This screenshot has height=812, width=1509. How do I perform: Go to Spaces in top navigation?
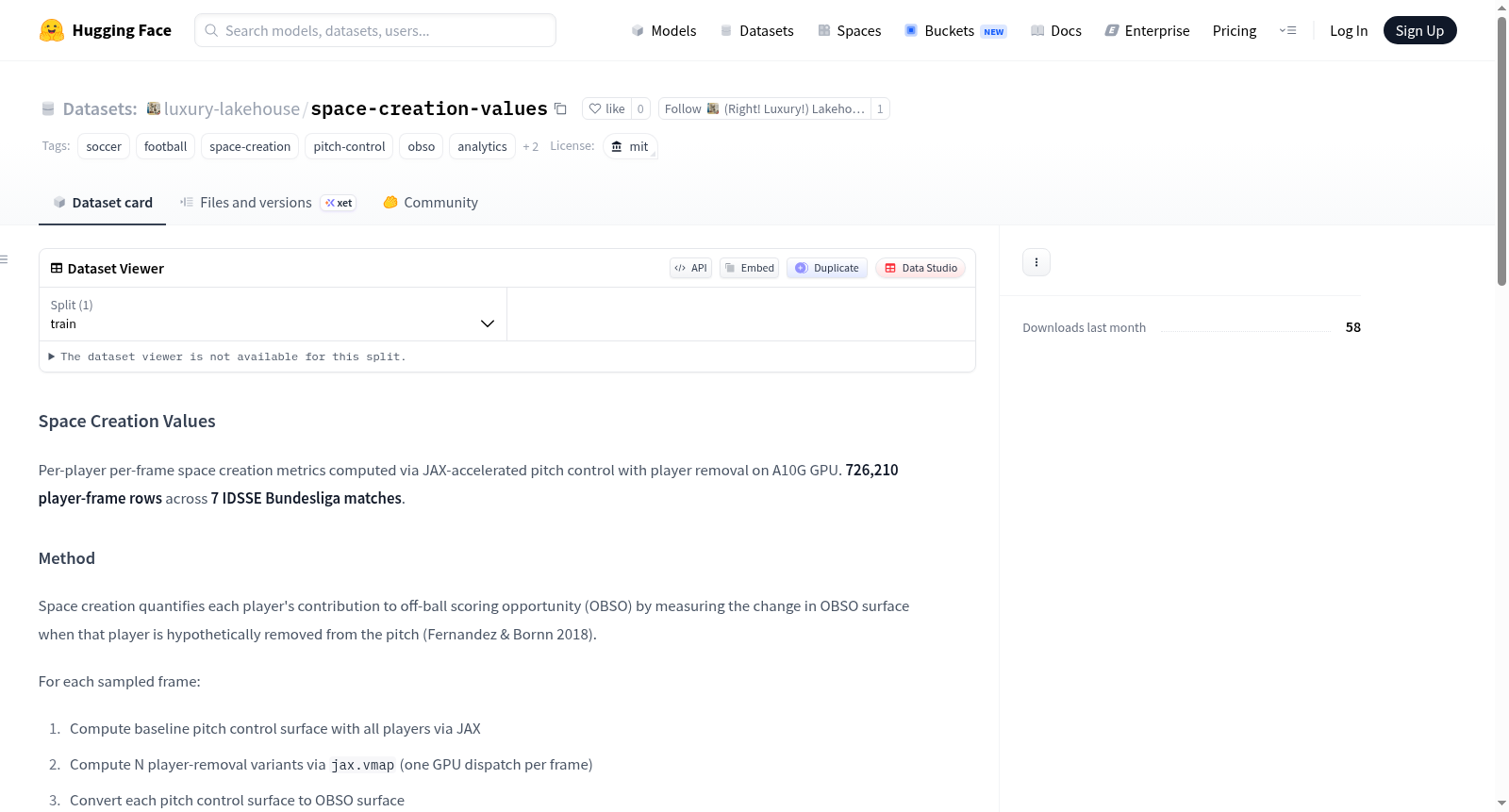(x=849, y=30)
